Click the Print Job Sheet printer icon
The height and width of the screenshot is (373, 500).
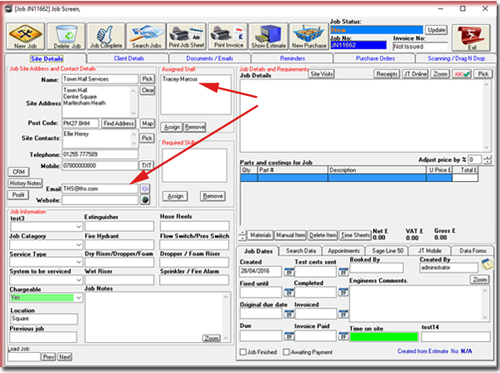(186, 36)
